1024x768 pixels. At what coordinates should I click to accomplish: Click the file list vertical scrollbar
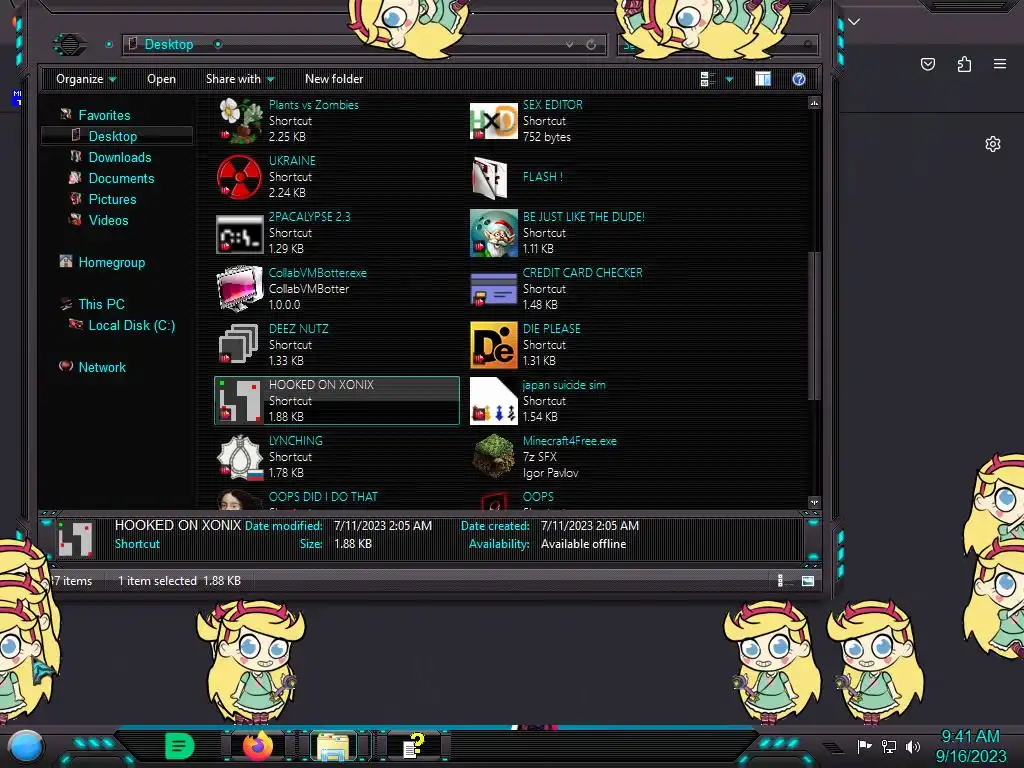click(x=814, y=325)
